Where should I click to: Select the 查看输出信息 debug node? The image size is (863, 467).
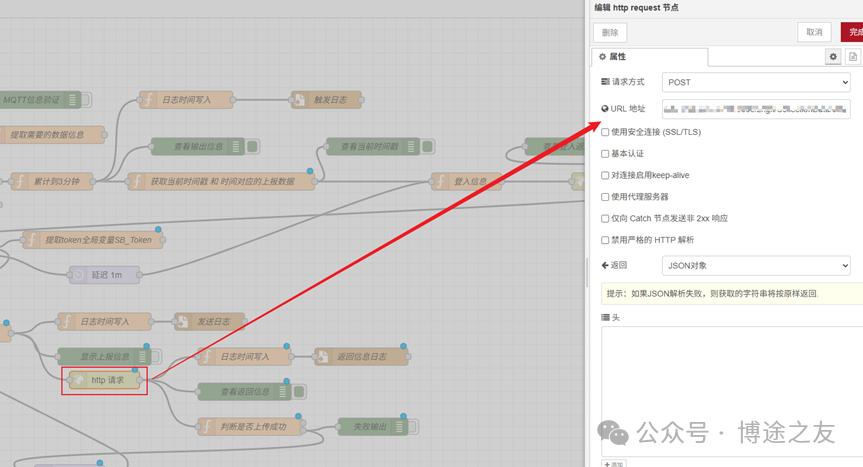(x=198, y=146)
